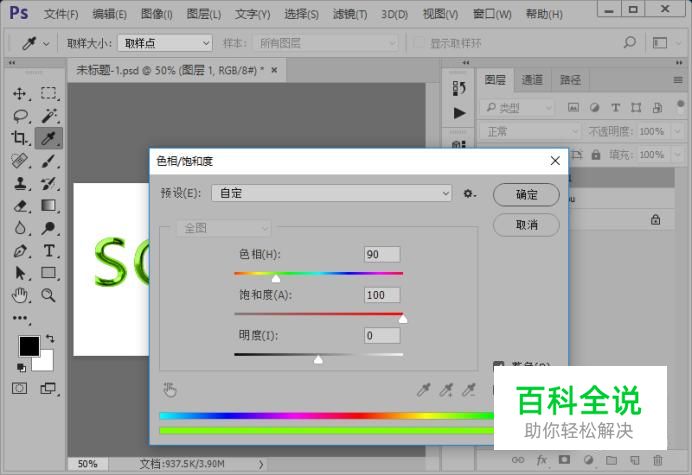Viewport: 692px width, 475px height.
Task: Click the link layers icon
Action: pos(518,460)
